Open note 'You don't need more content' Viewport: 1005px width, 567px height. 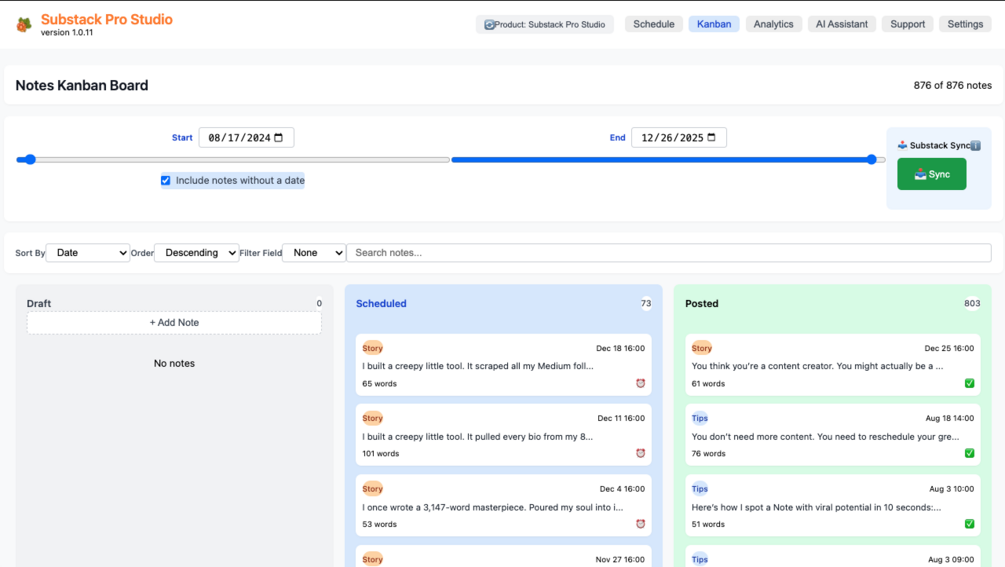833,435
